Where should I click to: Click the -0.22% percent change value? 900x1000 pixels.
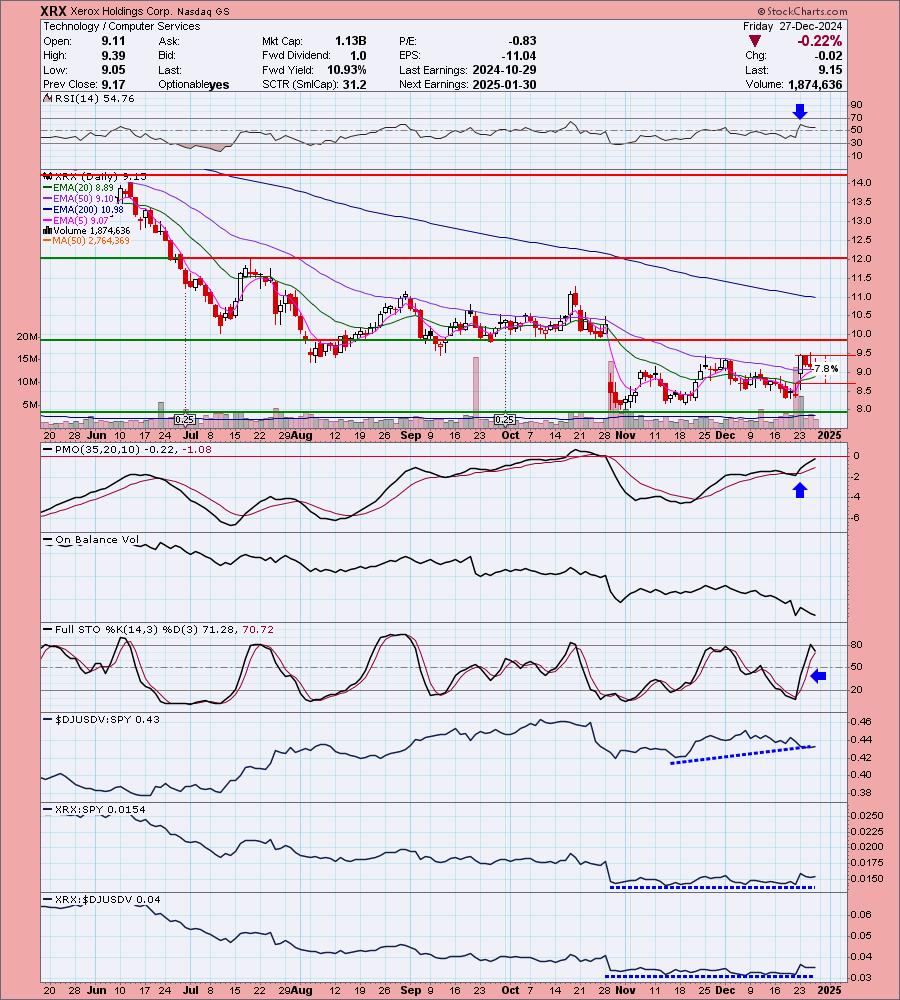tap(819, 41)
